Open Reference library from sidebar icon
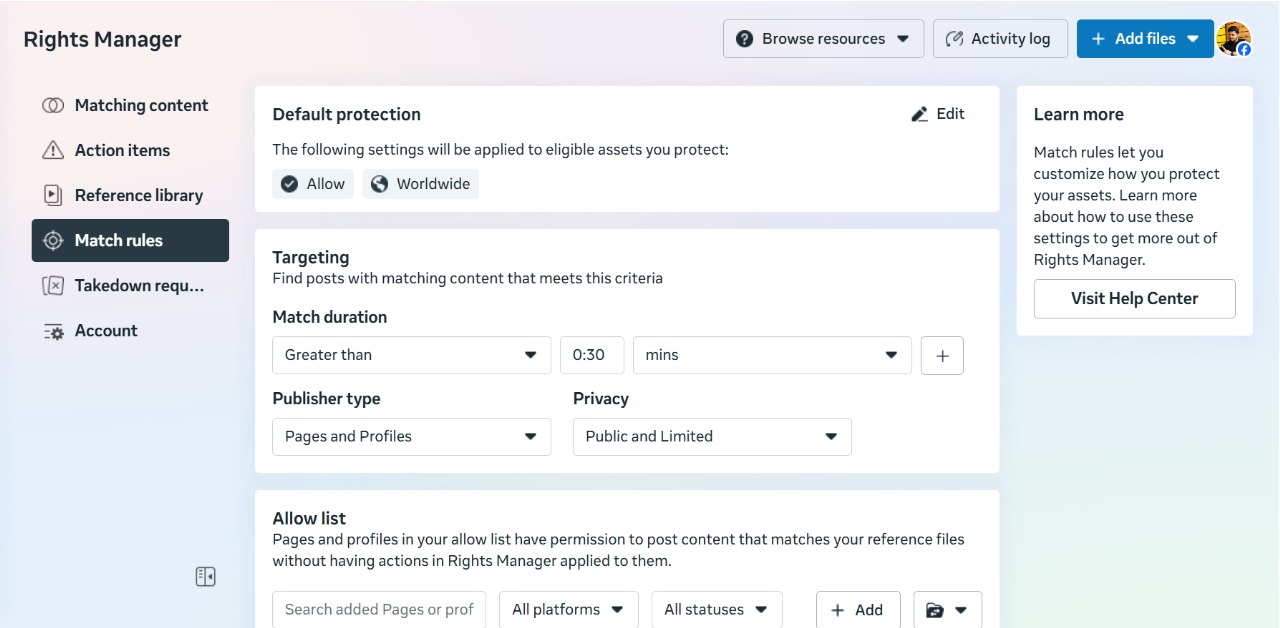The height and width of the screenshot is (628, 1280). (x=53, y=196)
